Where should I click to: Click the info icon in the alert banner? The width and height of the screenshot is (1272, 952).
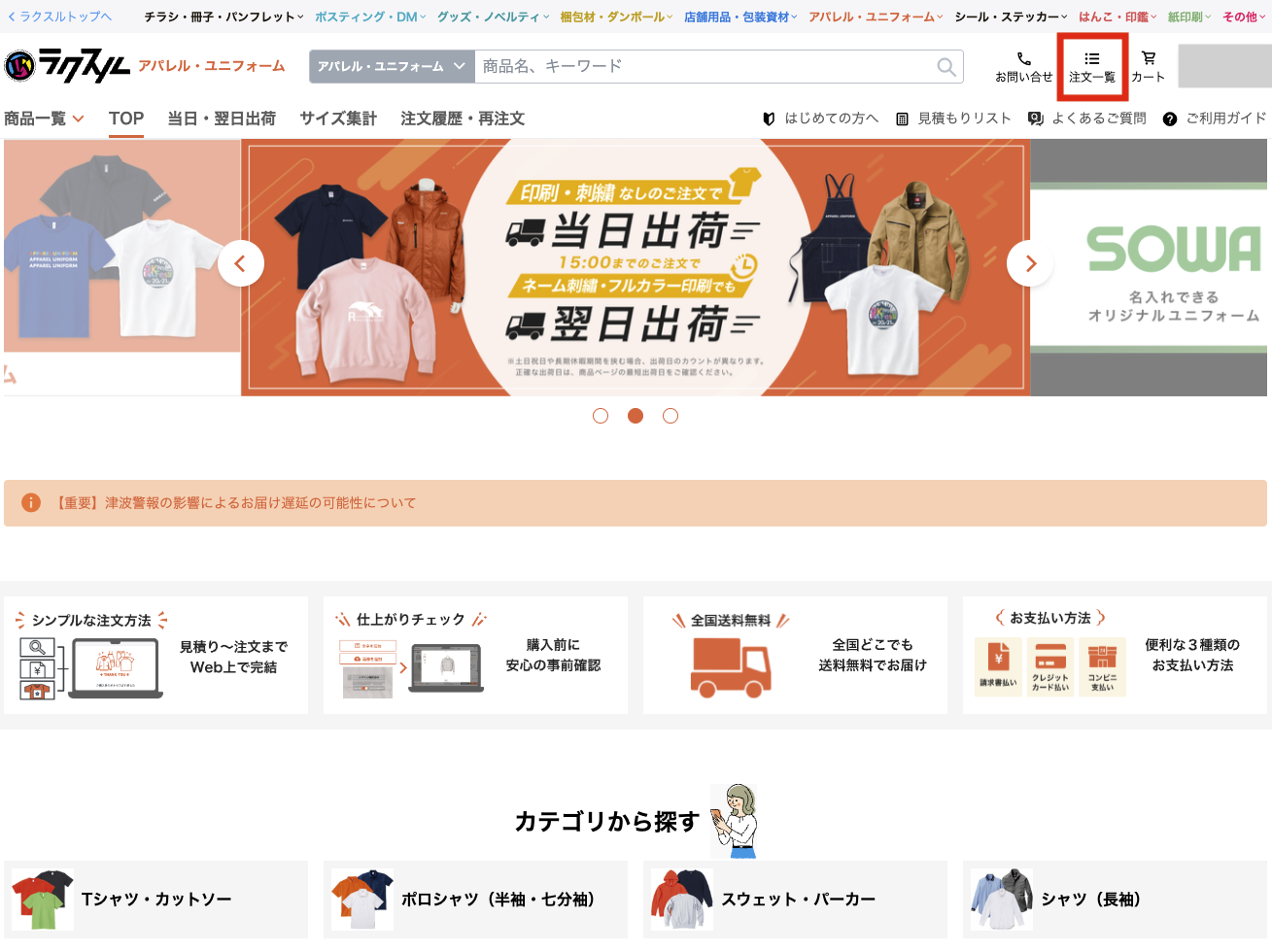pos(31,503)
